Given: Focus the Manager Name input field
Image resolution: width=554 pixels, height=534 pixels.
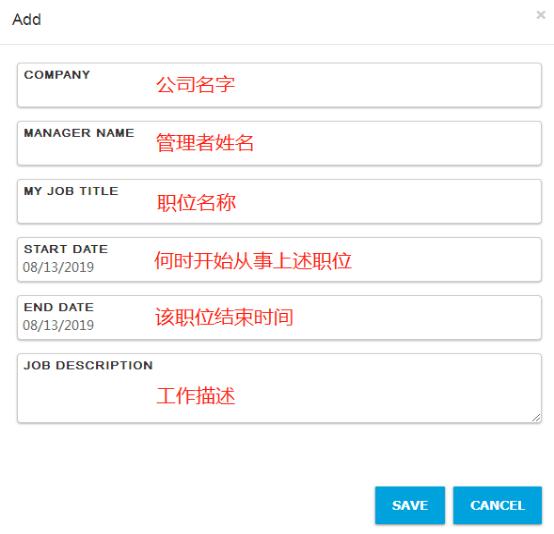Looking at the screenshot, I should (279, 143).
